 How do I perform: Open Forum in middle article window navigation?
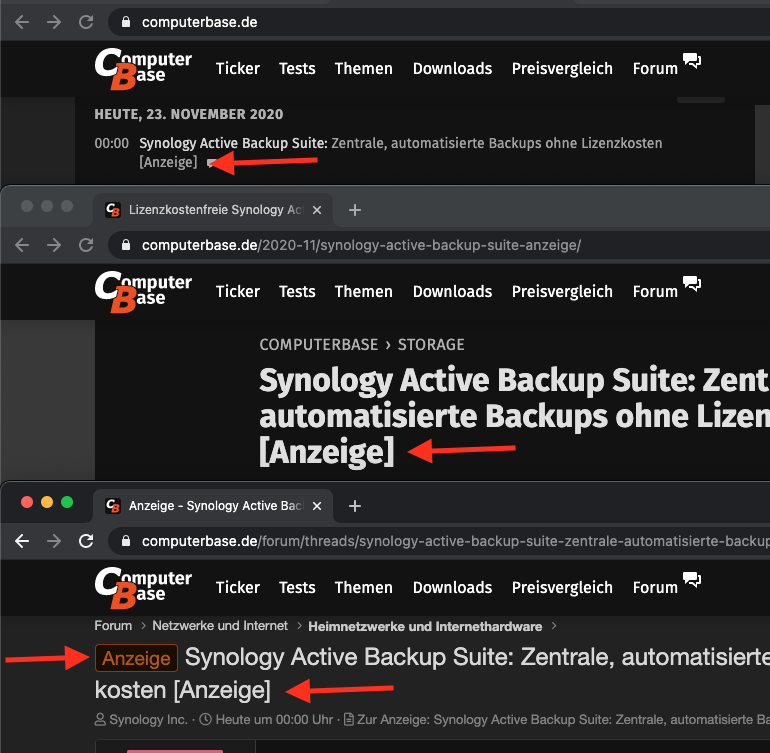[655, 291]
